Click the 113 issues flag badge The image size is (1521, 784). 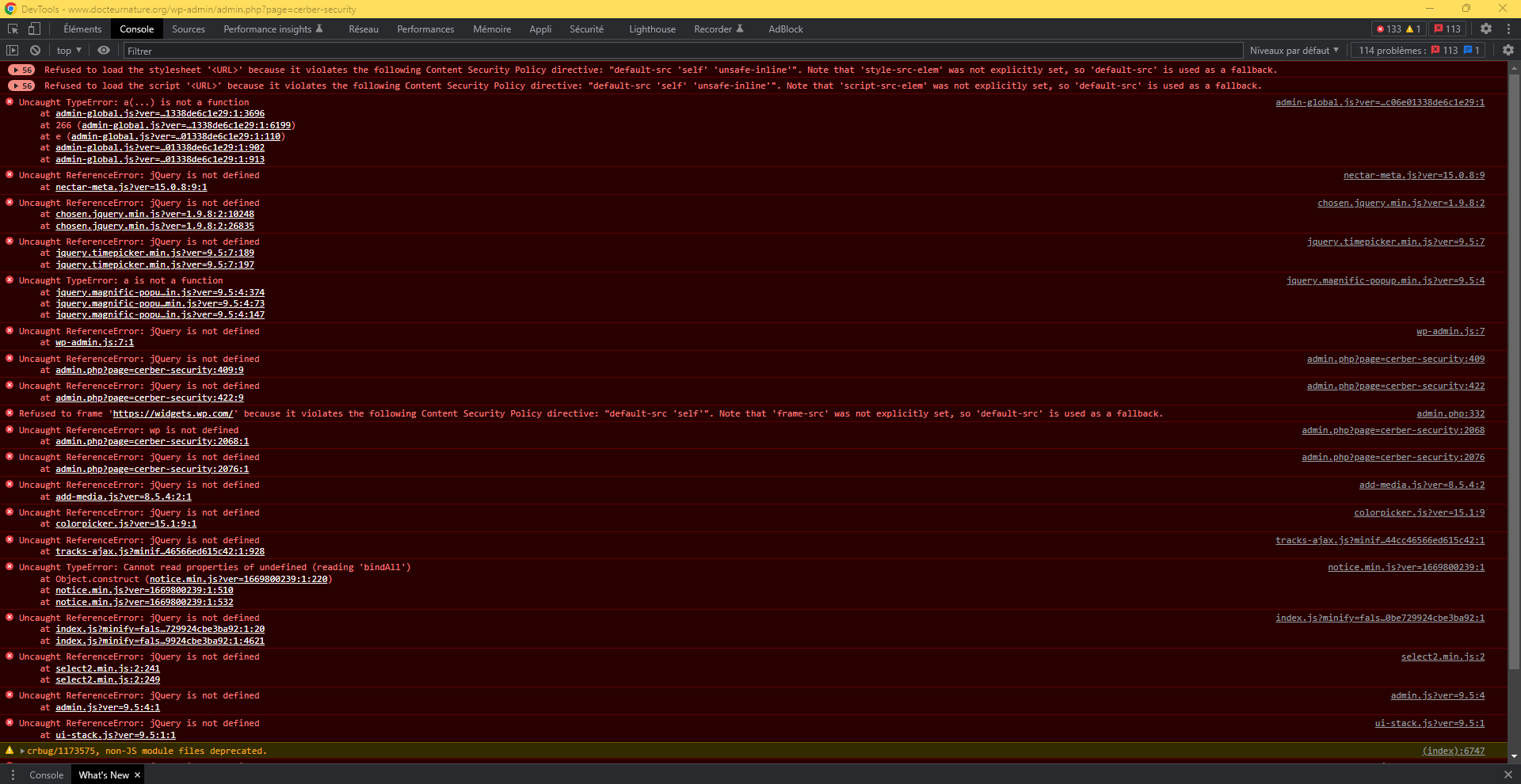(1447, 28)
